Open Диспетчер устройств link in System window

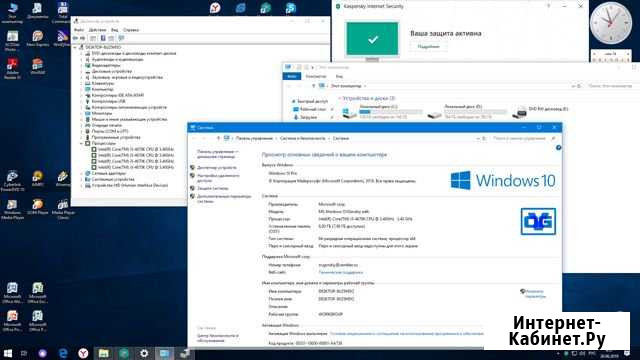216,168
